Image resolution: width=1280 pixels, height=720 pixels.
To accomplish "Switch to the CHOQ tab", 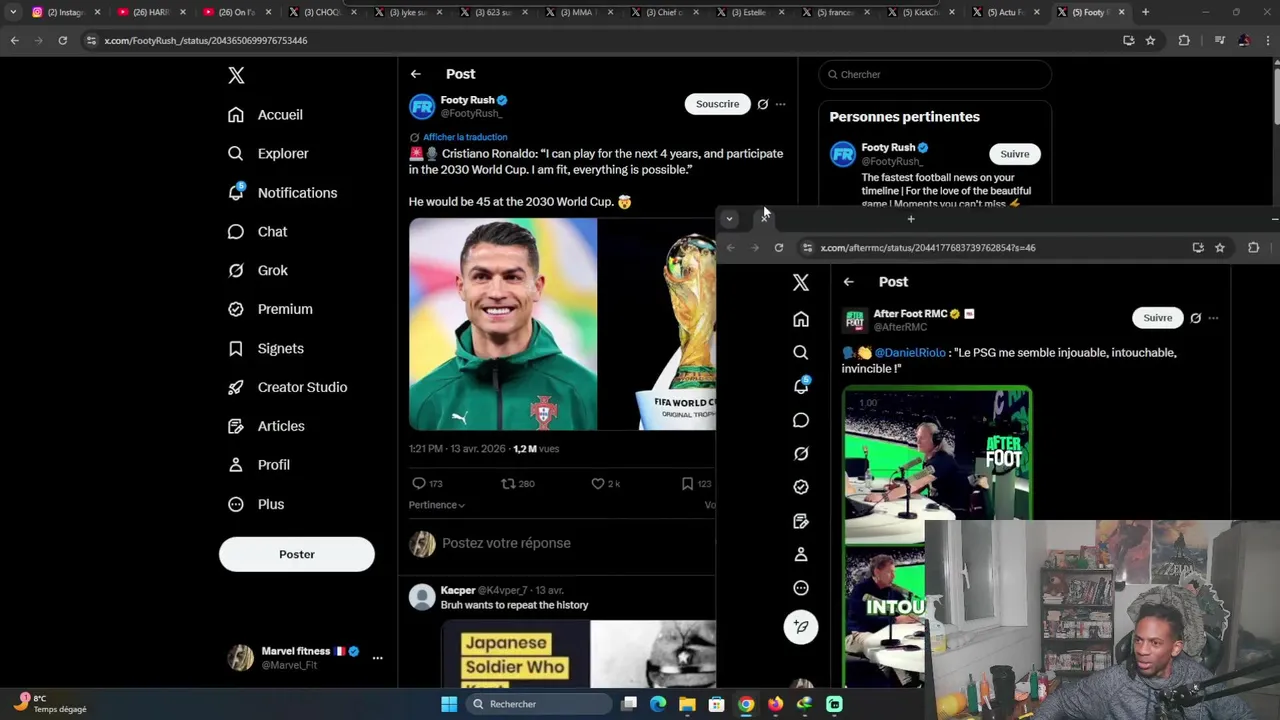I will 321,12.
